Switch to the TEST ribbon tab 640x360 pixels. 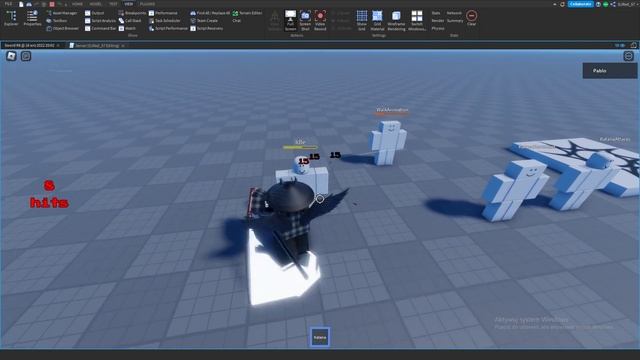[x=113, y=4]
